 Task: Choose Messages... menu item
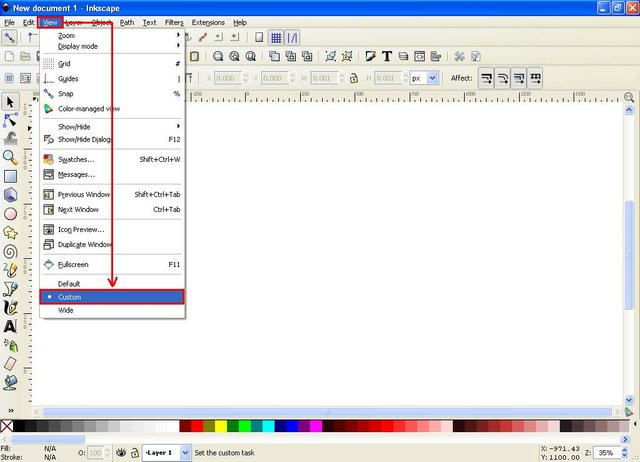pyautogui.click(x=112, y=174)
